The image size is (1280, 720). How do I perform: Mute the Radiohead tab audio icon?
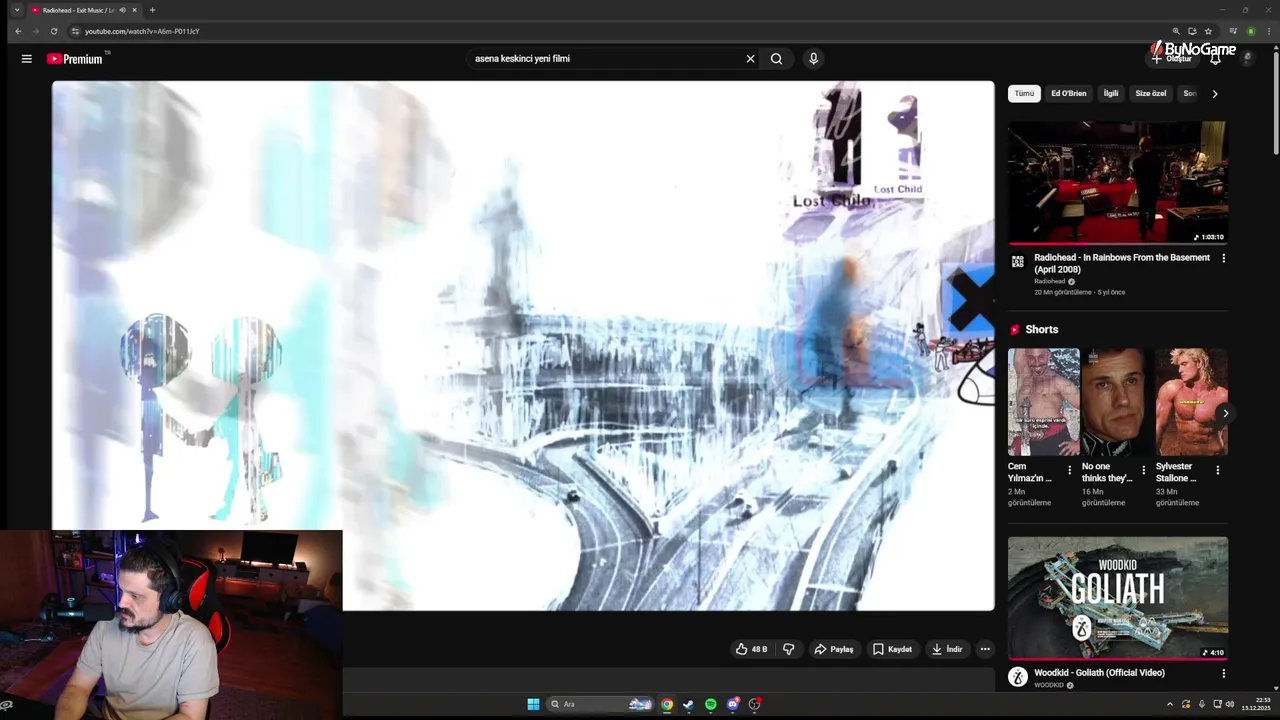[122, 10]
